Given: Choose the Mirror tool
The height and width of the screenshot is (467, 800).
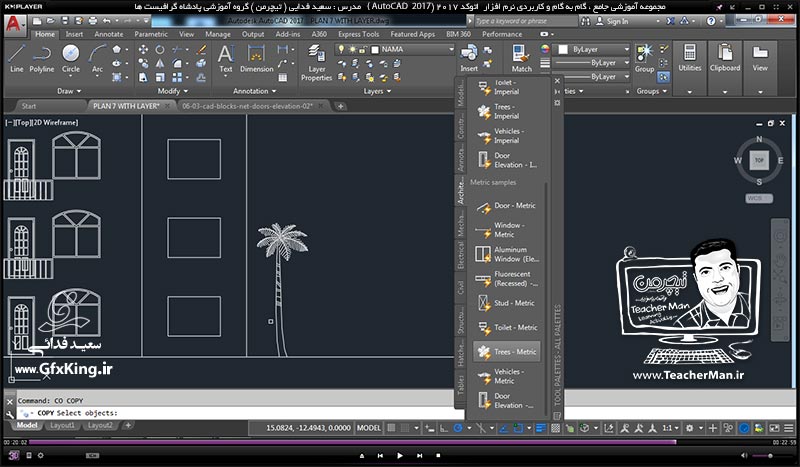Looking at the screenshot, I should click(x=160, y=63).
